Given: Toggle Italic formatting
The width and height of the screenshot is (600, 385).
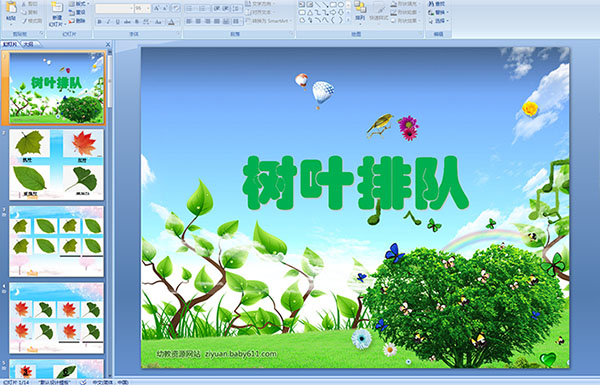Looking at the screenshot, I should click(x=109, y=22).
